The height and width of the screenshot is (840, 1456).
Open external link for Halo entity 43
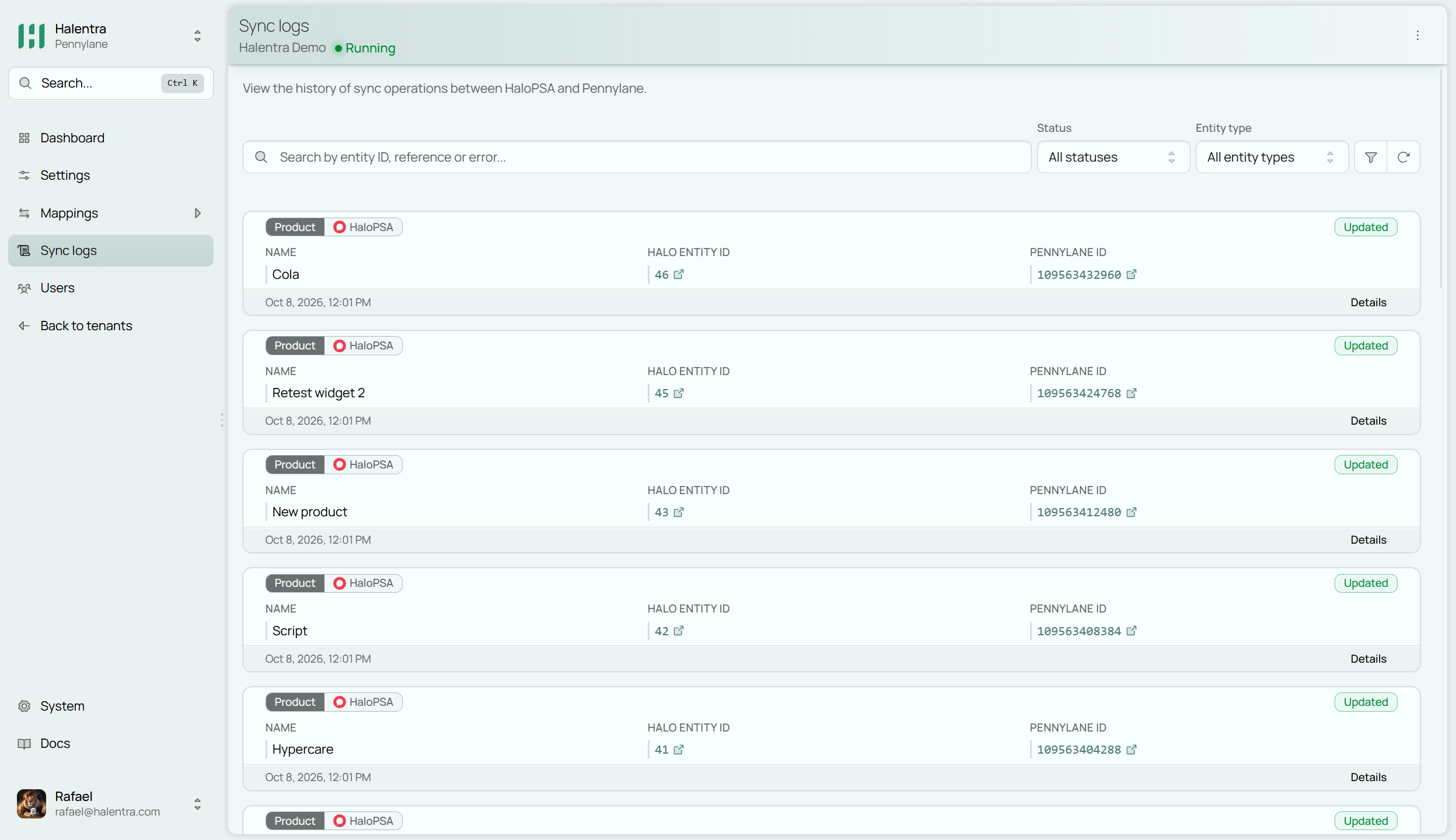tap(679, 512)
